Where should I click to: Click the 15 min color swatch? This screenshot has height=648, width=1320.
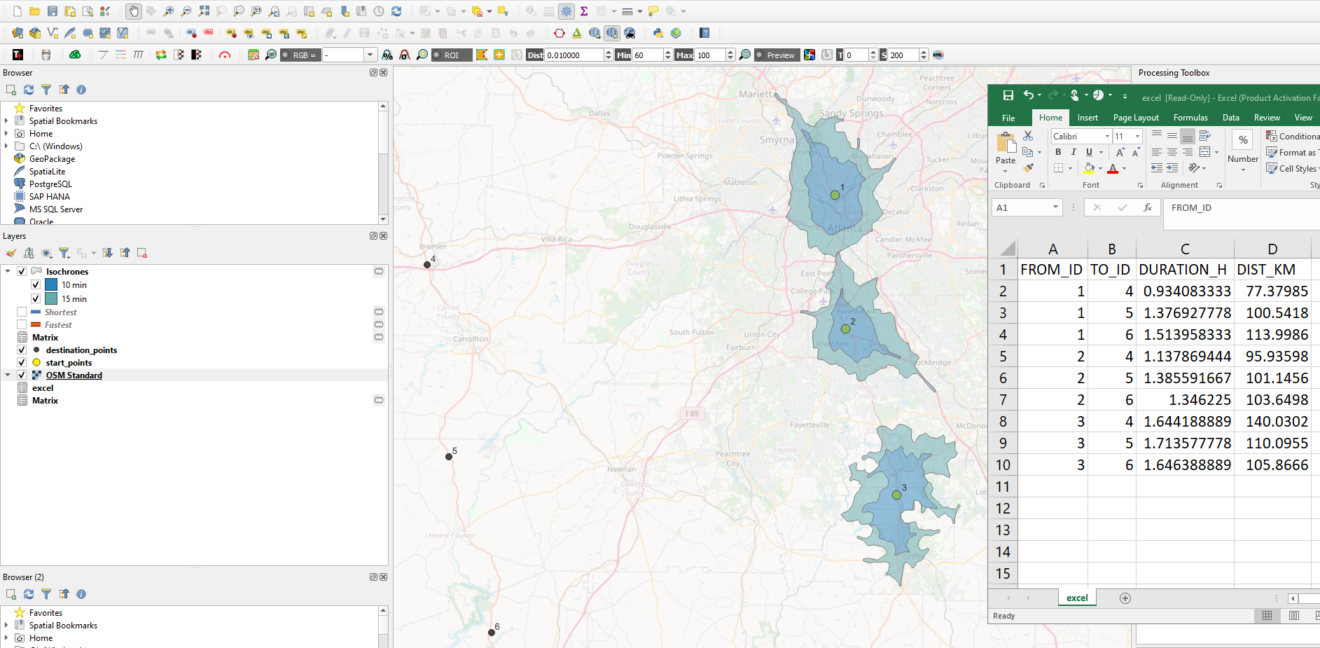51,299
